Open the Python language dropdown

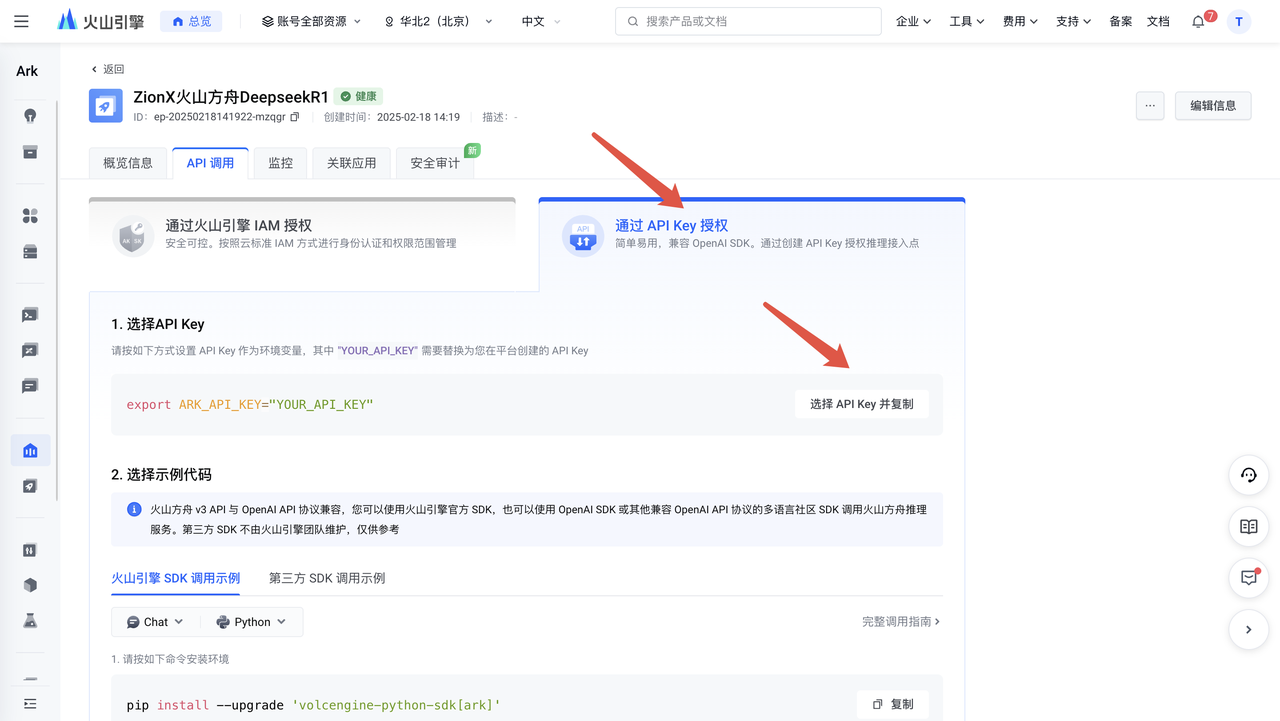(252, 622)
